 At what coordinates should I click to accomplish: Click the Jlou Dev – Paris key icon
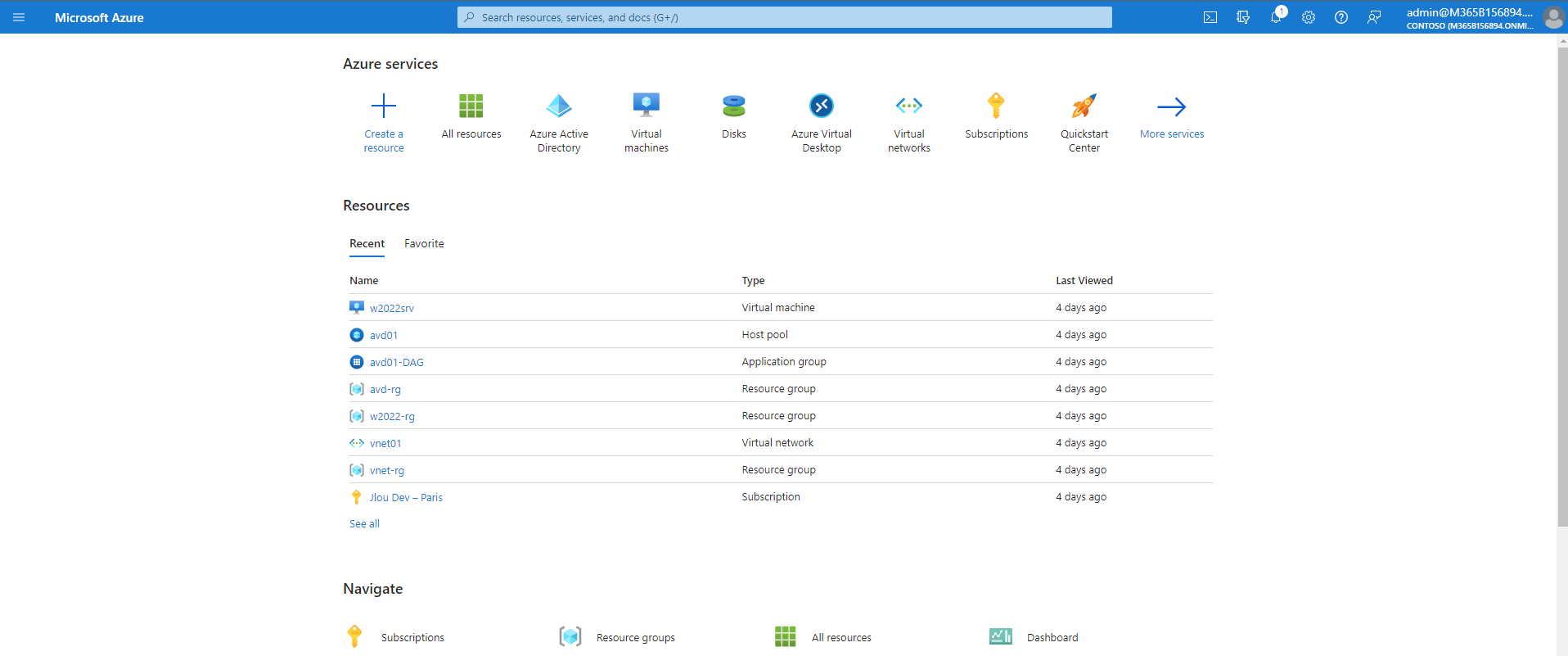(356, 497)
